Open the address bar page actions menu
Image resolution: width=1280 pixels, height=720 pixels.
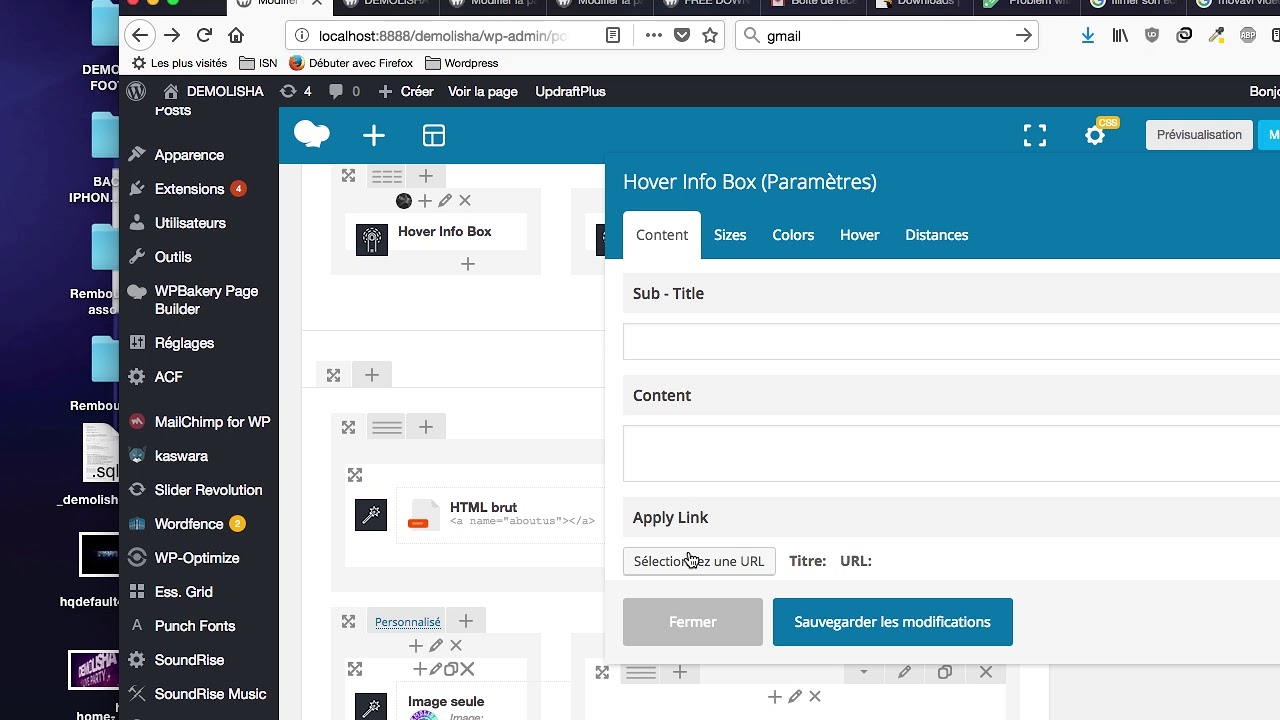[653, 35]
